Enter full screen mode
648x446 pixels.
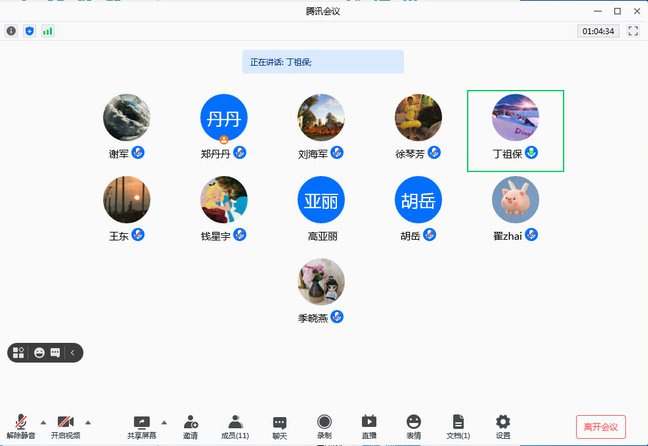point(633,31)
